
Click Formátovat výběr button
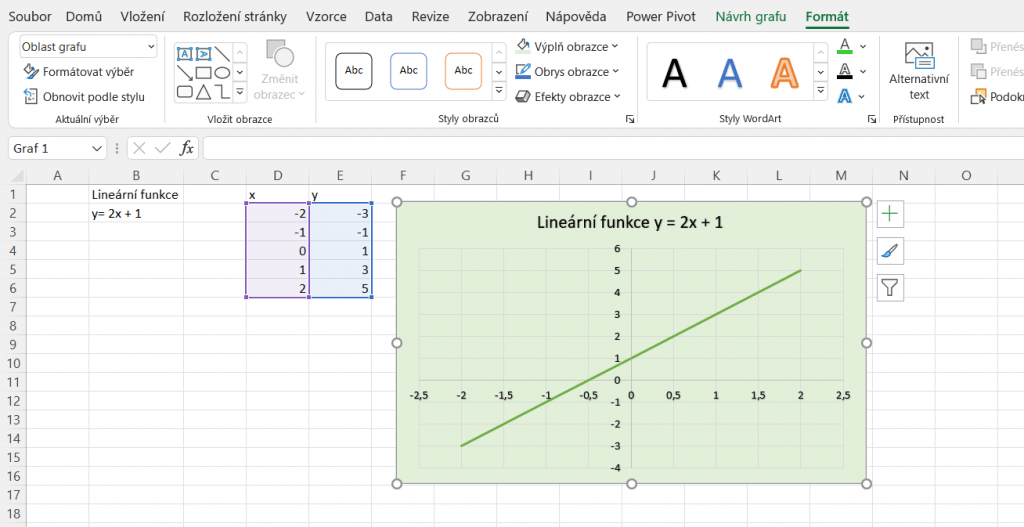[78, 72]
